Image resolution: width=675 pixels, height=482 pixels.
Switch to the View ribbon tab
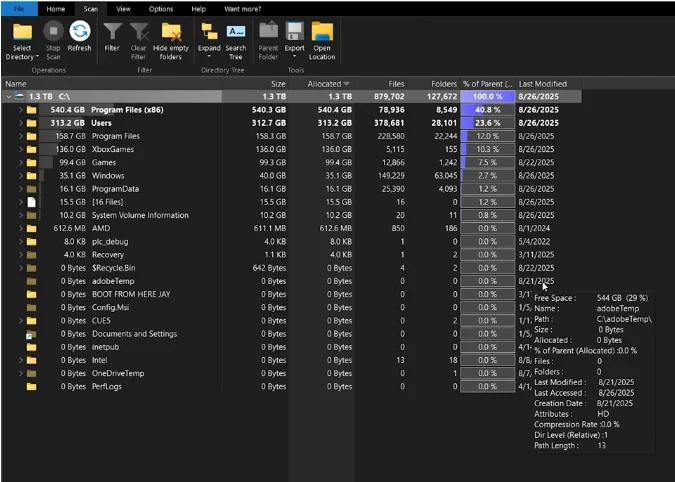click(x=123, y=8)
